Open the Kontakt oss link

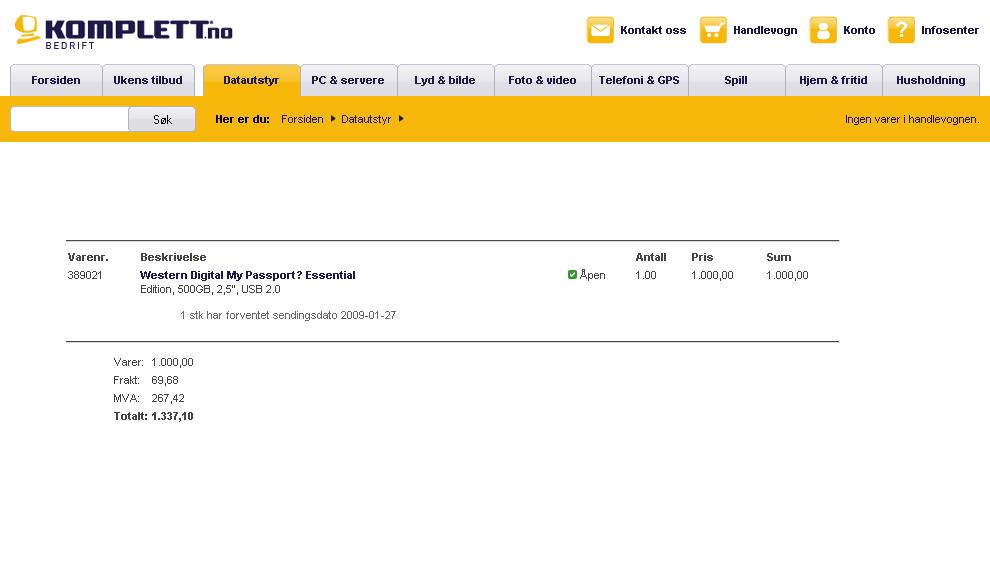click(x=653, y=30)
